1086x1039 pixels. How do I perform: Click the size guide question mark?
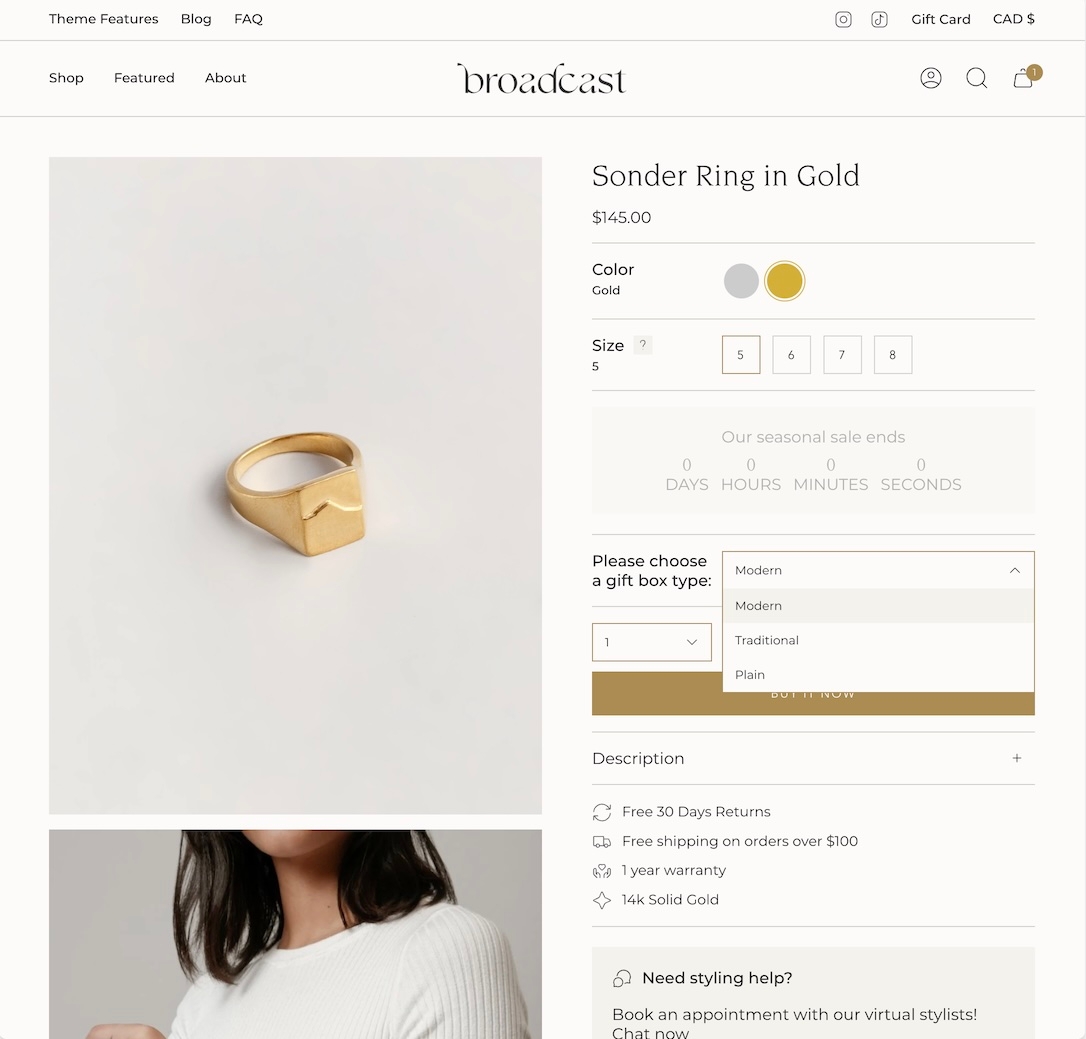click(643, 345)
